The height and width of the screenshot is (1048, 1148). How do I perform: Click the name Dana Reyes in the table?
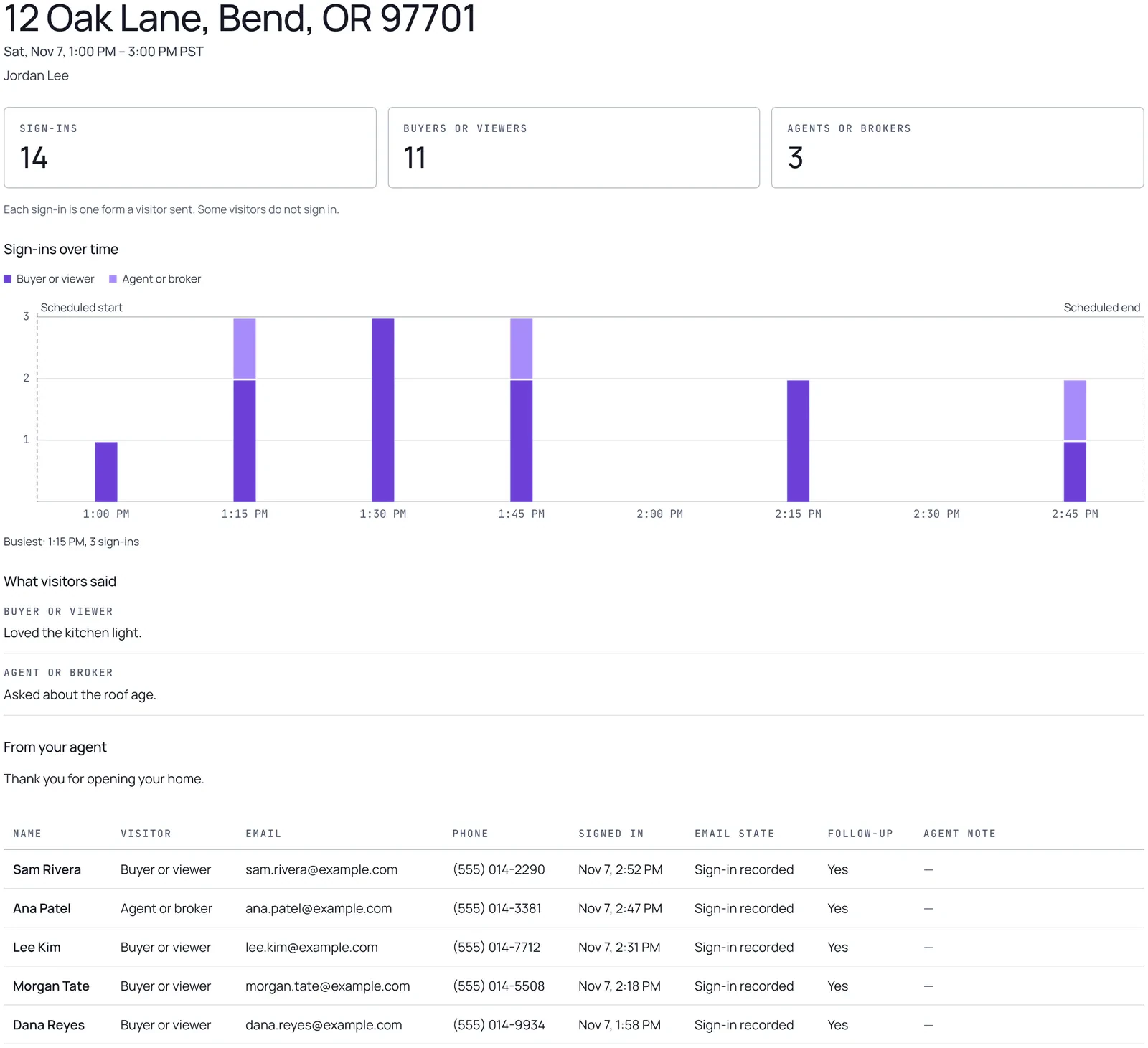point(49,1025)
